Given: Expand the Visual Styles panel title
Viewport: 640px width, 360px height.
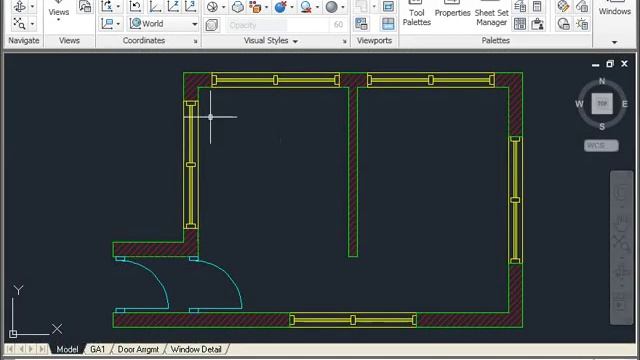Looking at the screenshot, I should [271, 40].
